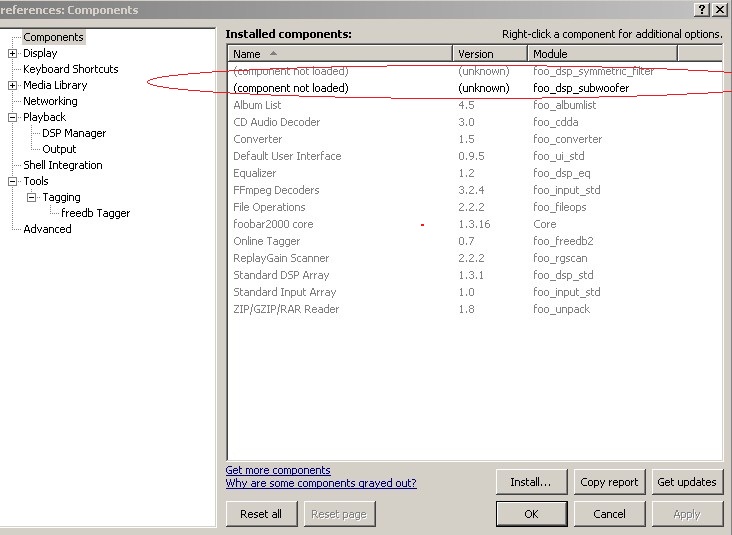Open the freedb Tagger page
The height and width of the screenshot is (535, 732).
tap(96, 213)
